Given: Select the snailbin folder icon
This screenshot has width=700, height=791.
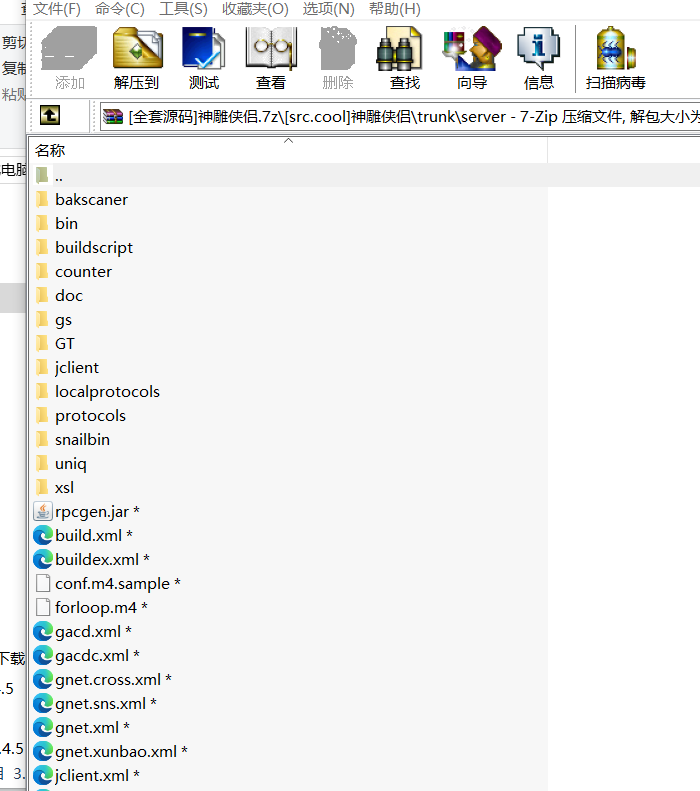Looking at the screenshot, I should point(42,439).
